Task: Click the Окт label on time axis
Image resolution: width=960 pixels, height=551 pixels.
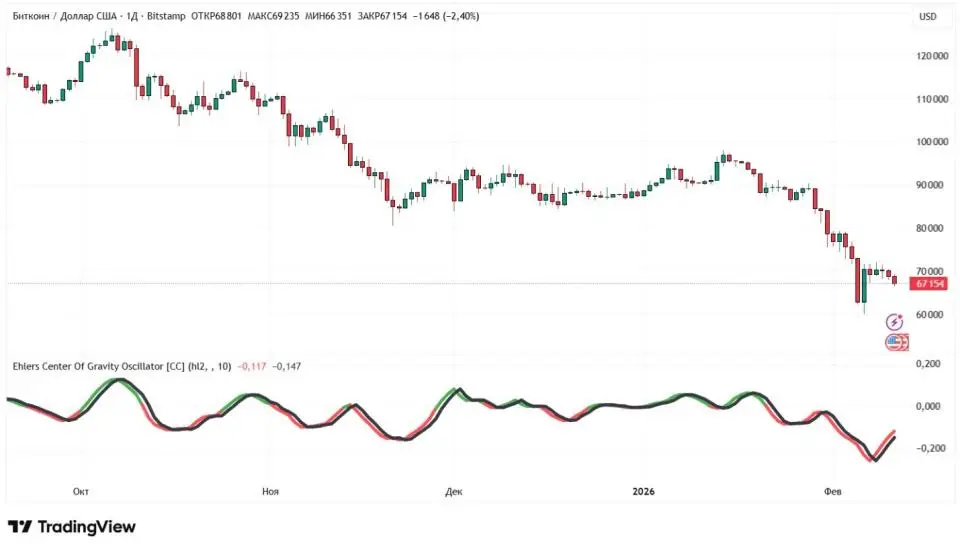Action: coord(81,492)
